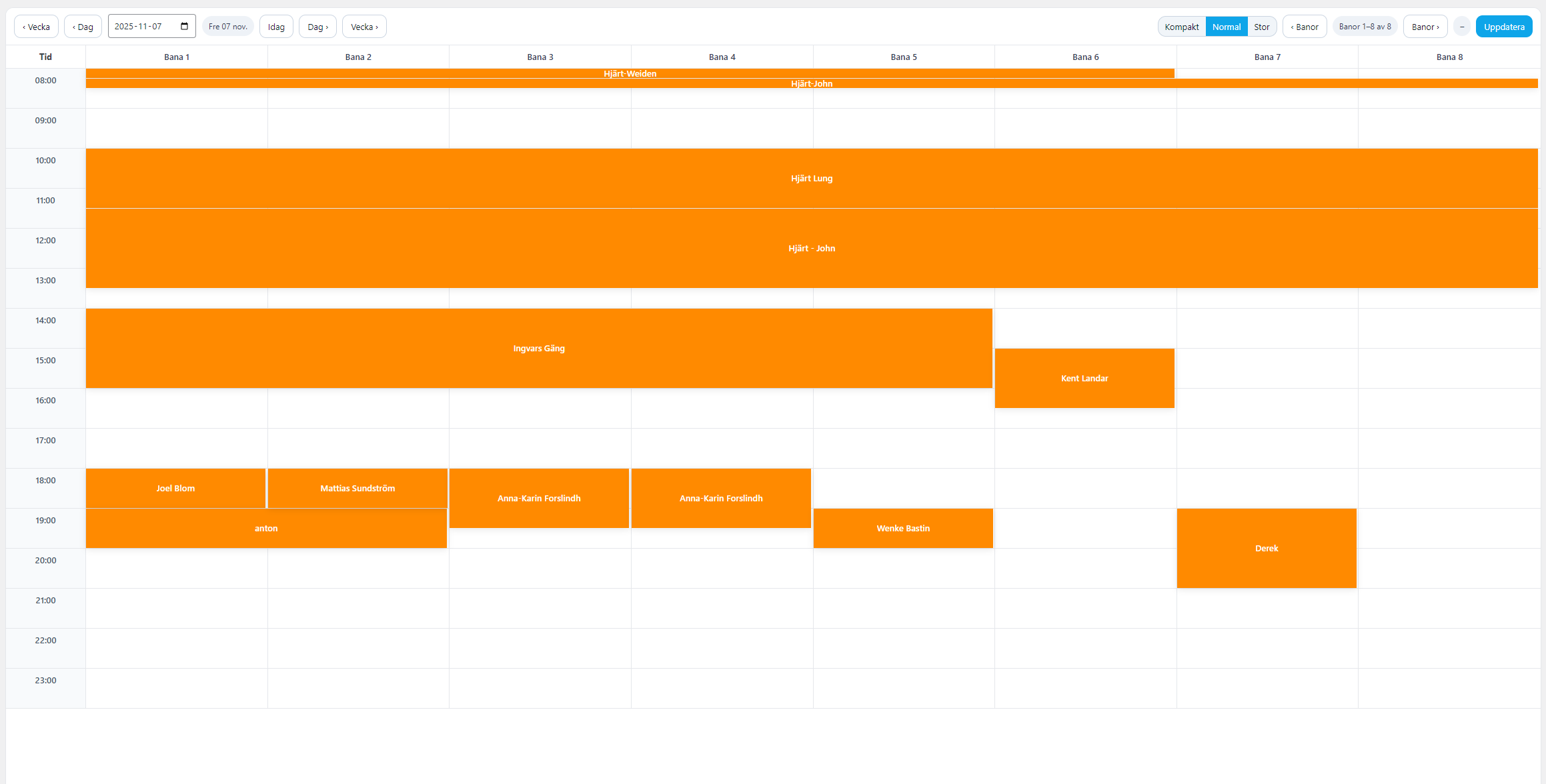Click the Bana 8 column header
The image size is (1546, 784).
1449,57
